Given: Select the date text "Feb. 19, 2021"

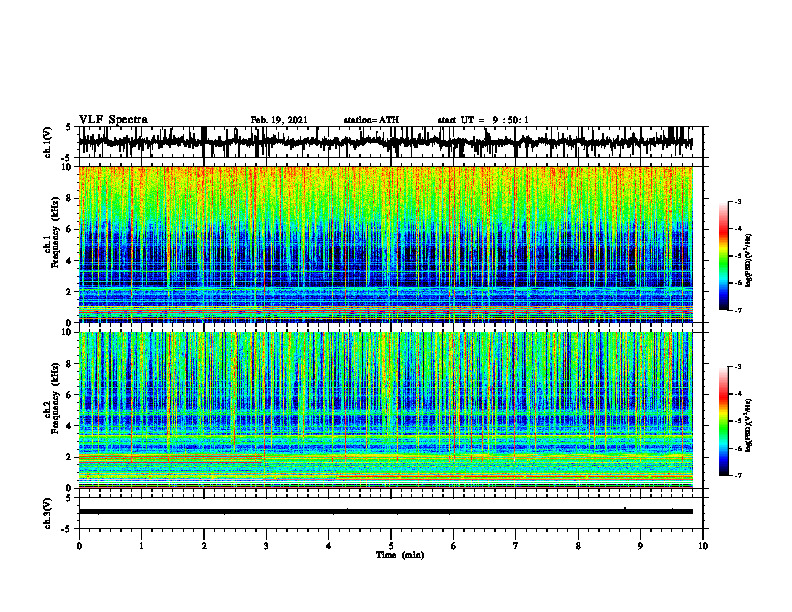Looking at the screenshot, I should (279, 120).
